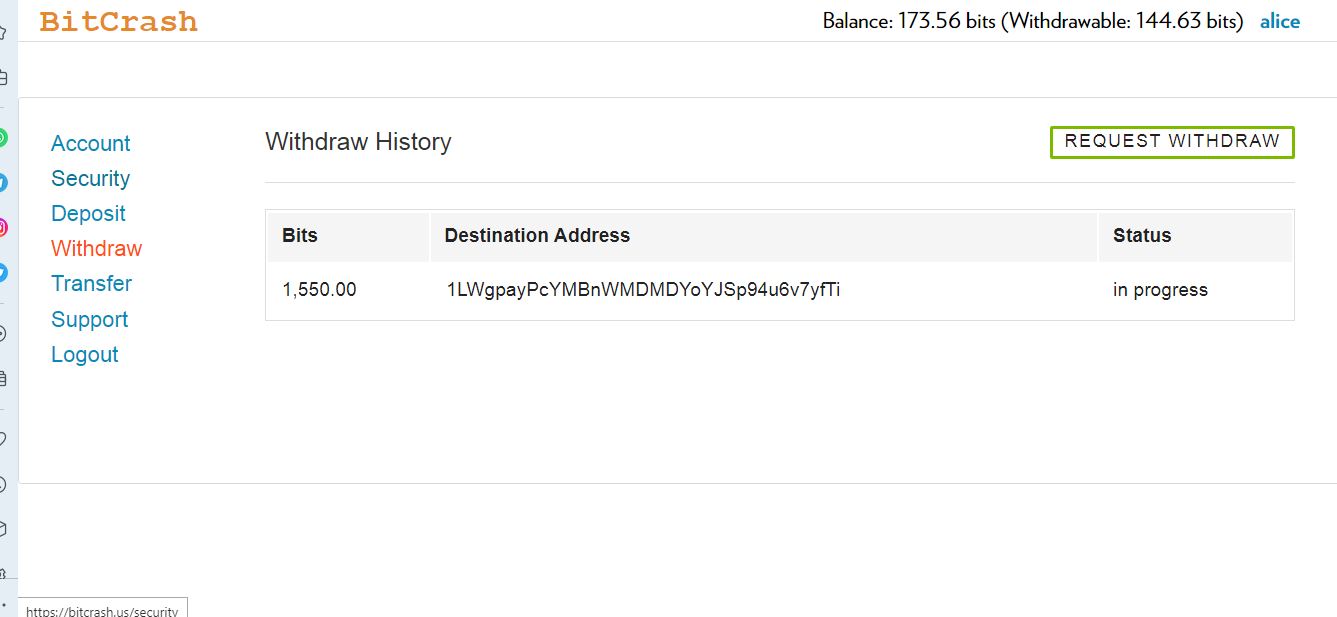Image resolution: width=1337 pixels, height=617 pixels.
Task: Select the 1LWgpay destination address text
Action: click(x=643, y=290)
